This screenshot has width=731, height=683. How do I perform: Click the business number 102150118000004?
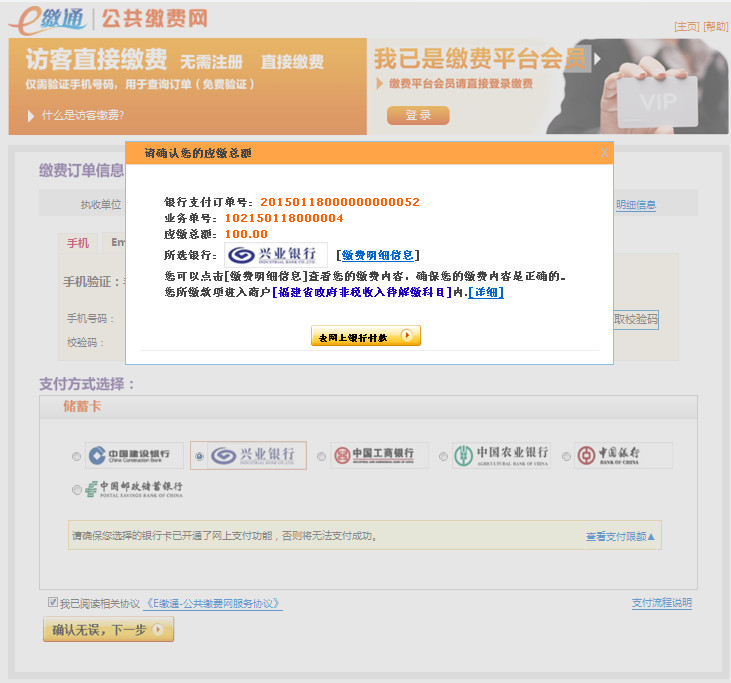(x=284, y=218)
